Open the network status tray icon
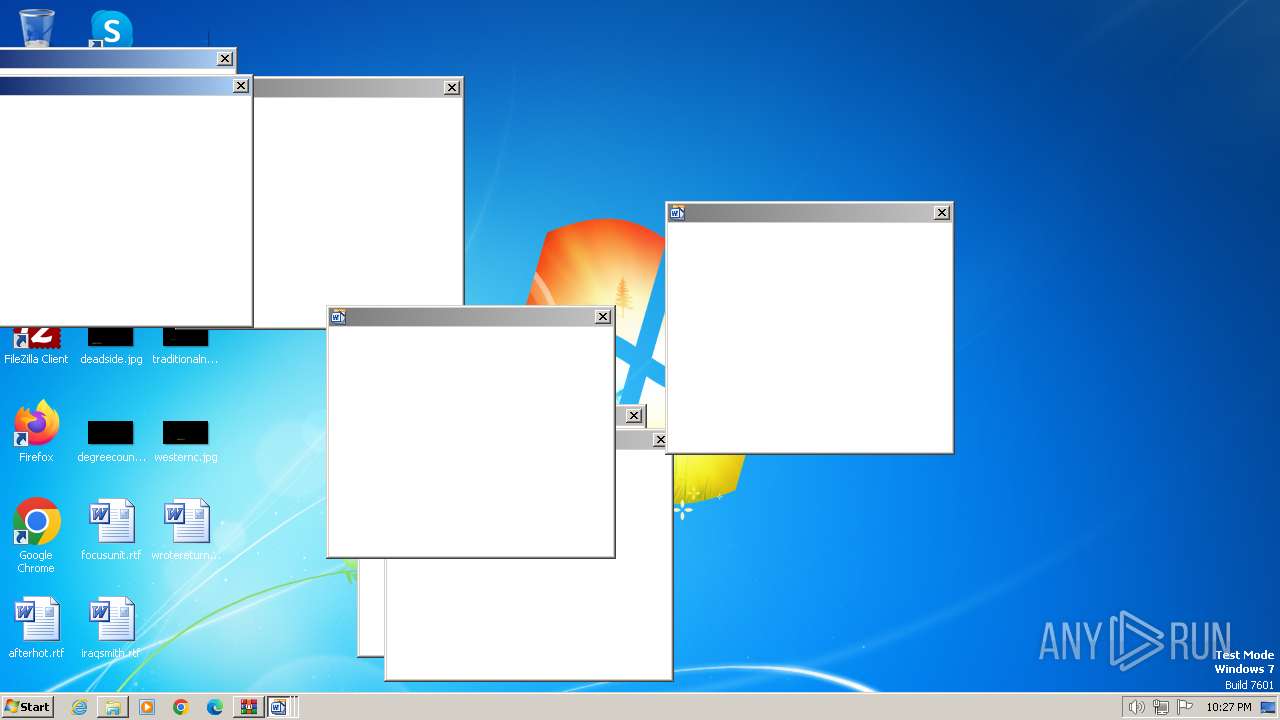Viewport: 1280px width, 720px height. pos(1161,707)
